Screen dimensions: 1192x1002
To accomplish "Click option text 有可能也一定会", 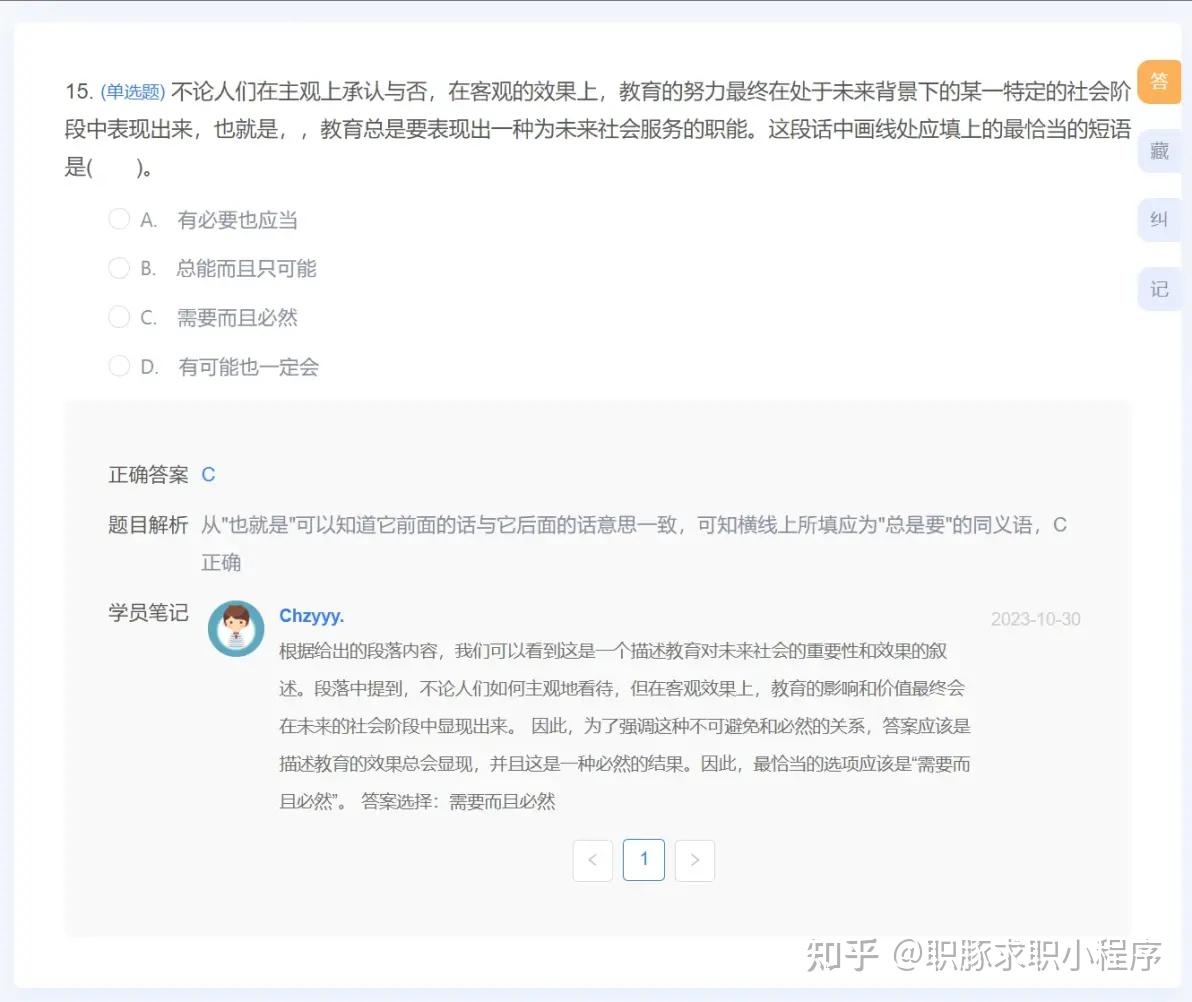I will coord(249,366).
